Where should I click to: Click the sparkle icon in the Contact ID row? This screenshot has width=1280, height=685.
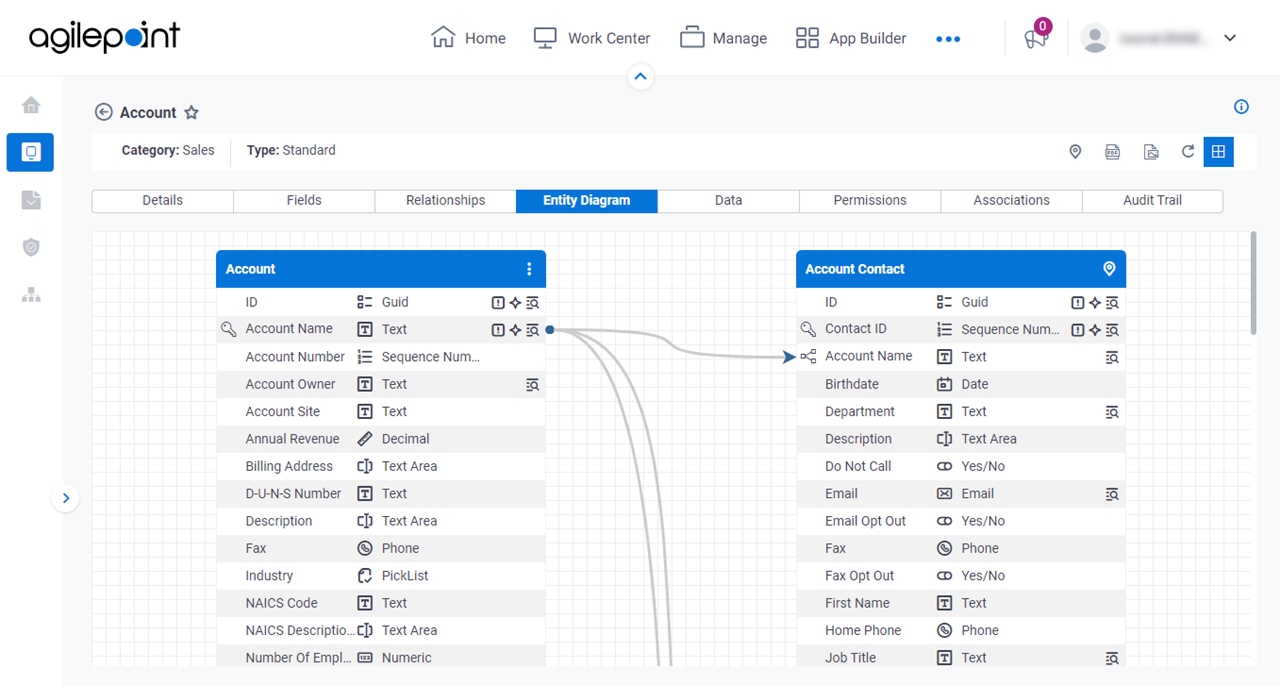tap(1094, 330)
